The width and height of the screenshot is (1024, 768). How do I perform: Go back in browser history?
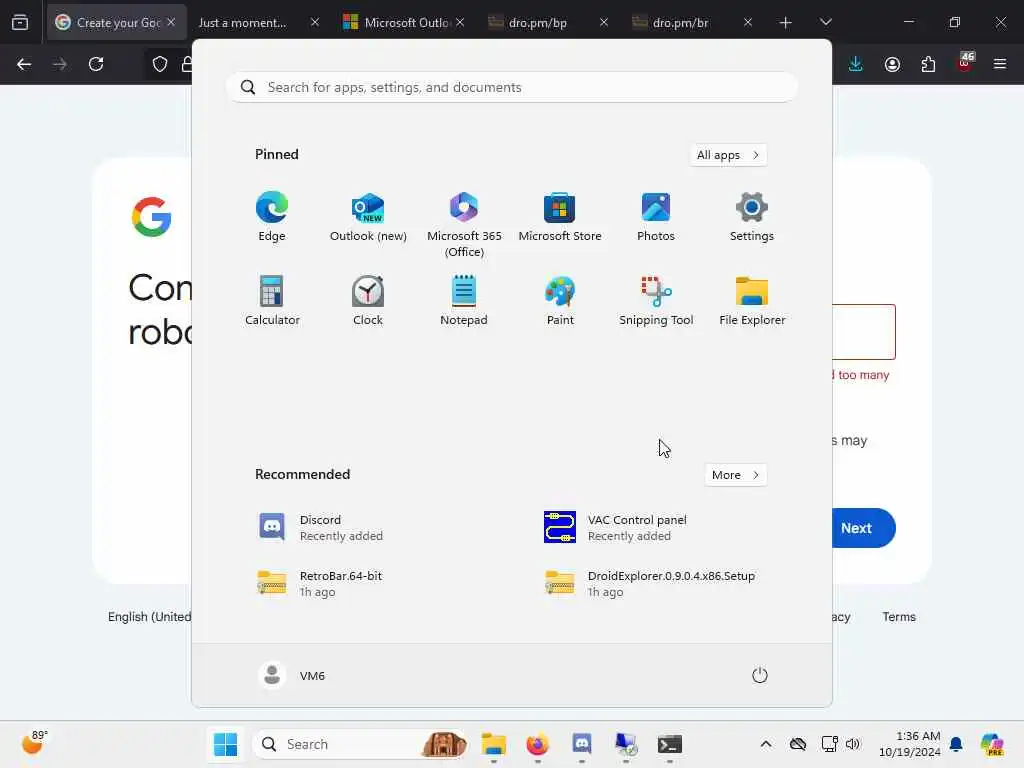point(24,64)
